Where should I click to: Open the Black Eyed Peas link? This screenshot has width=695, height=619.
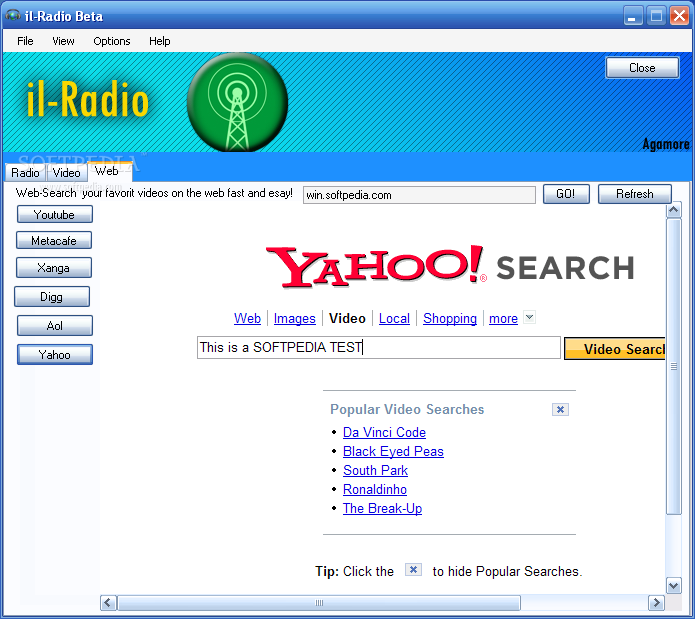393,452
